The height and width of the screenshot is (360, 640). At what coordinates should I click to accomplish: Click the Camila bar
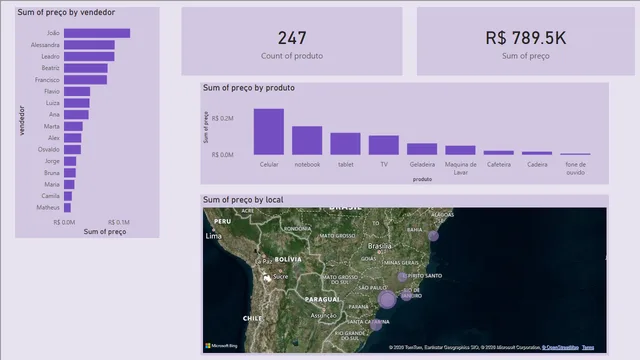click(68, 196)
